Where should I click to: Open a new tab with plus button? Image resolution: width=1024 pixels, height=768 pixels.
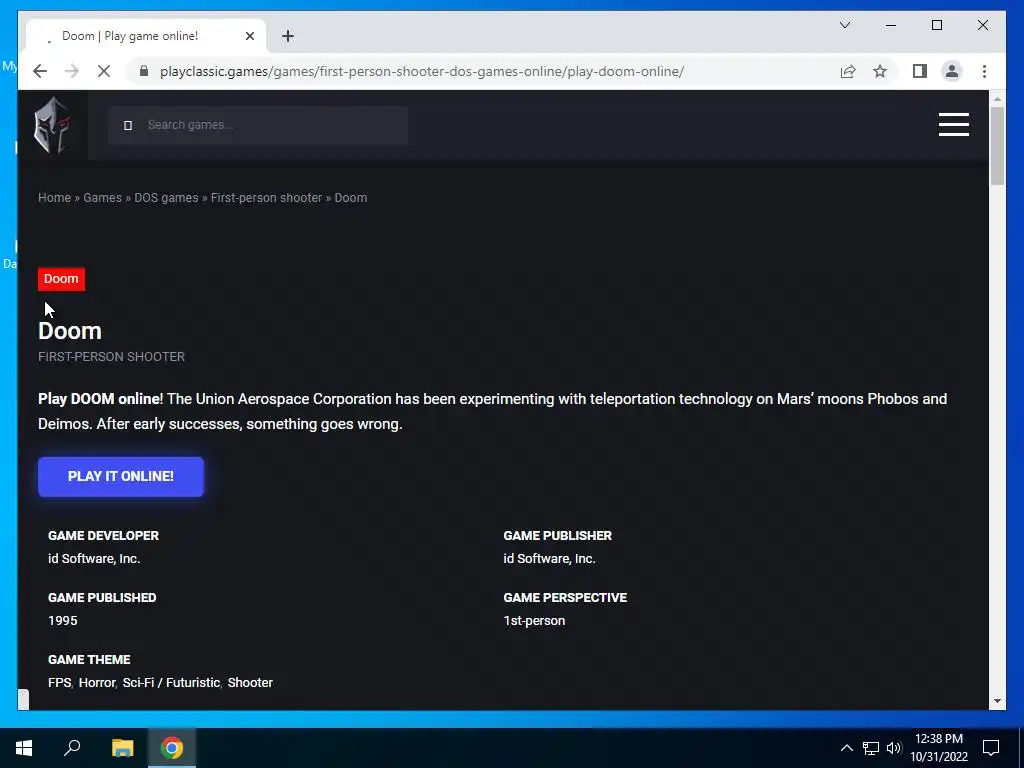pos(288,36)
